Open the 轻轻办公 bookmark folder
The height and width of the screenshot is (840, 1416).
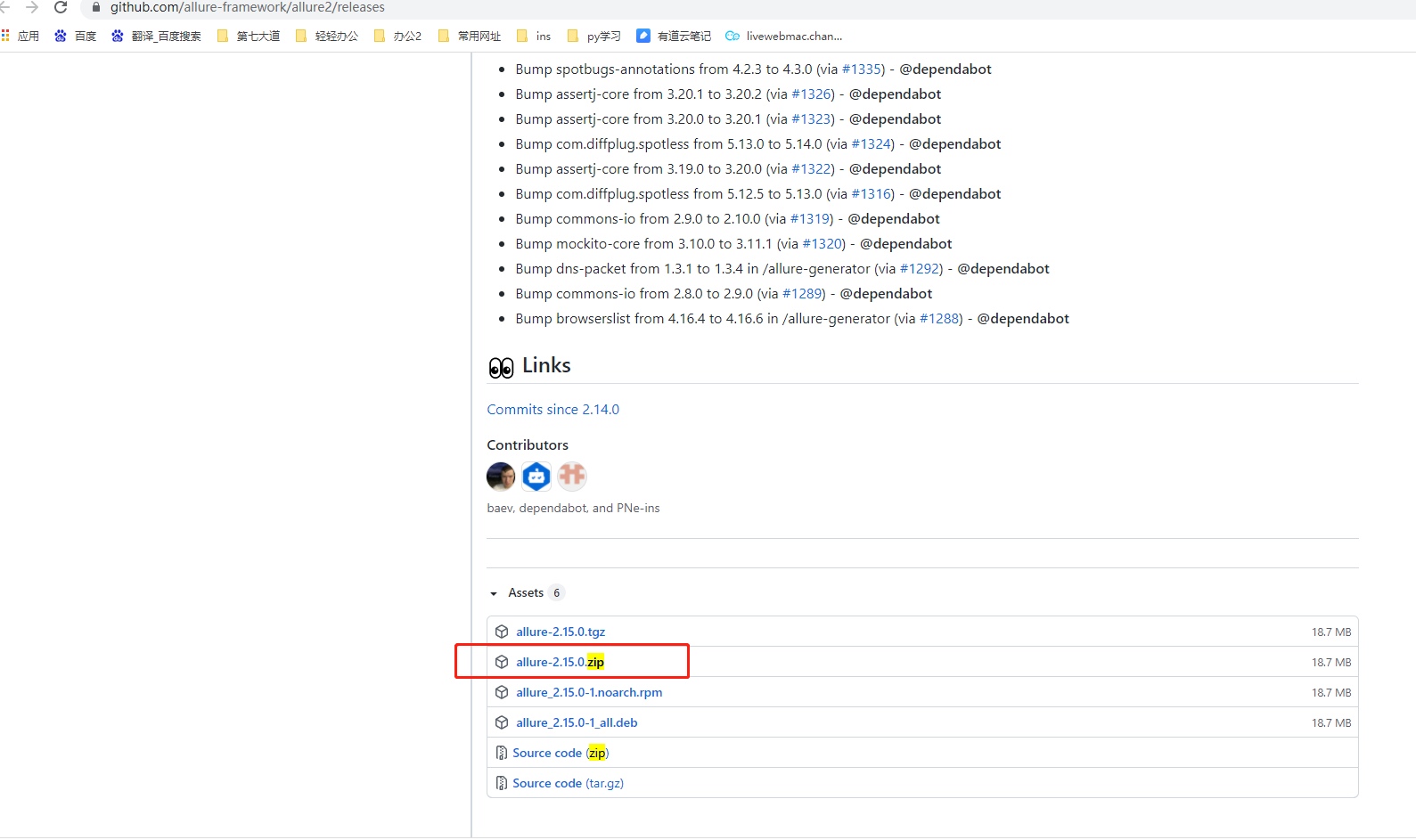click(327, 36)
